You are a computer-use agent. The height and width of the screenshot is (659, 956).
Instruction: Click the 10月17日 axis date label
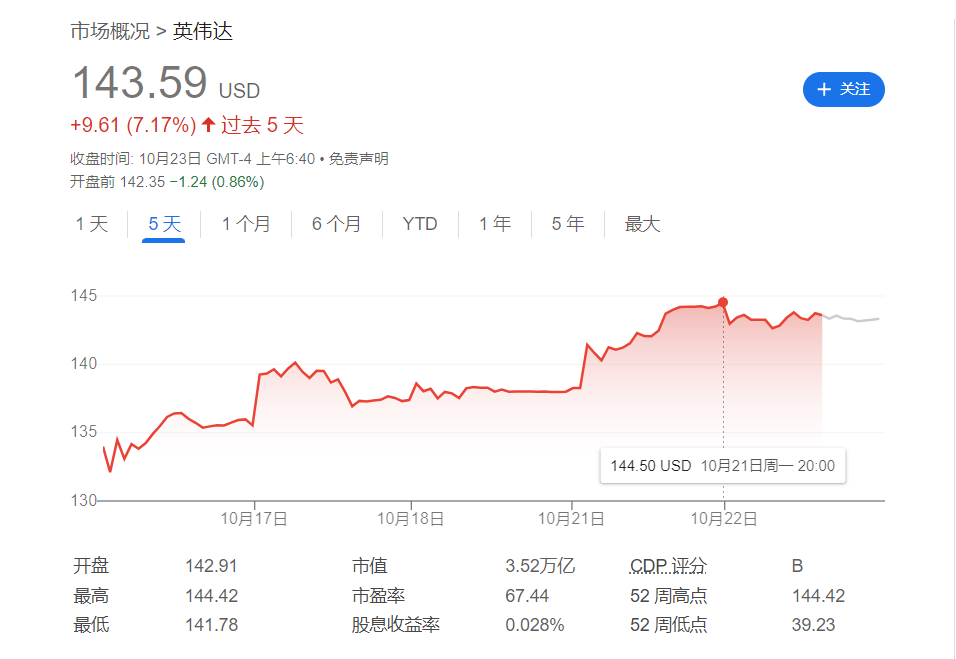pyautogui.click(x=255, y=518)
